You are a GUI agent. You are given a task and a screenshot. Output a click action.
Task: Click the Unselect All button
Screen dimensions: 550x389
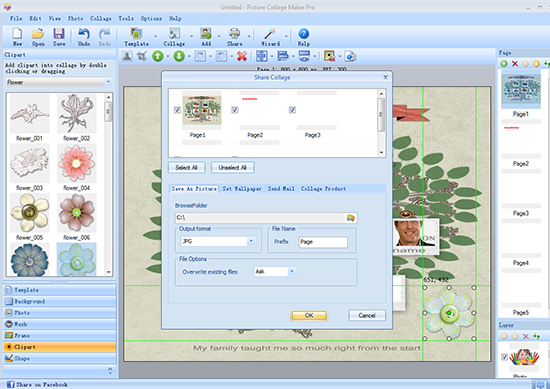[x=233, y=168]
